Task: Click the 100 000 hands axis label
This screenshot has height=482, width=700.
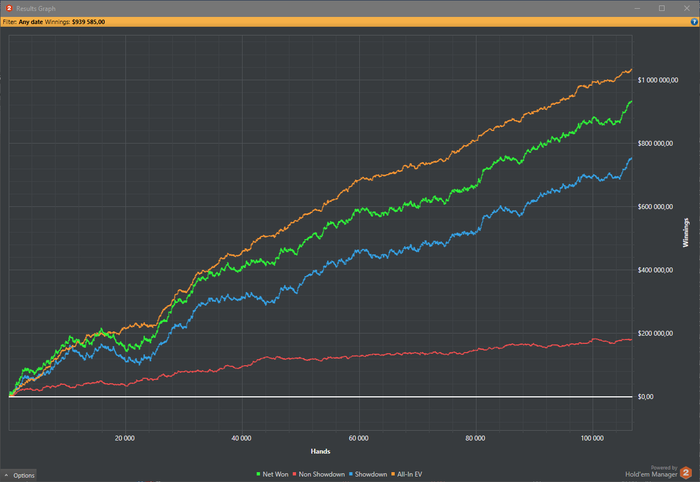Action: [592, 438]
